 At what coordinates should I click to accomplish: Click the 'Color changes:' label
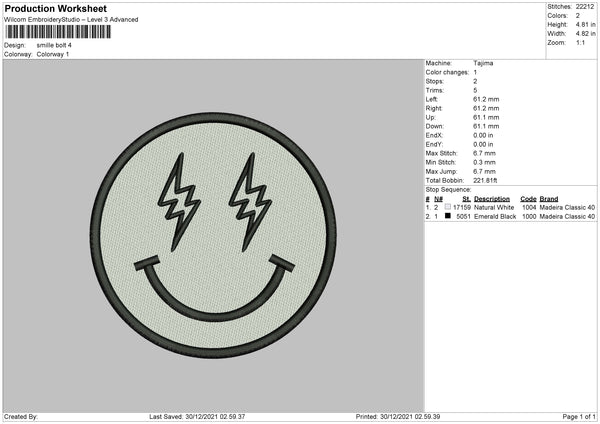pos(447,72)
